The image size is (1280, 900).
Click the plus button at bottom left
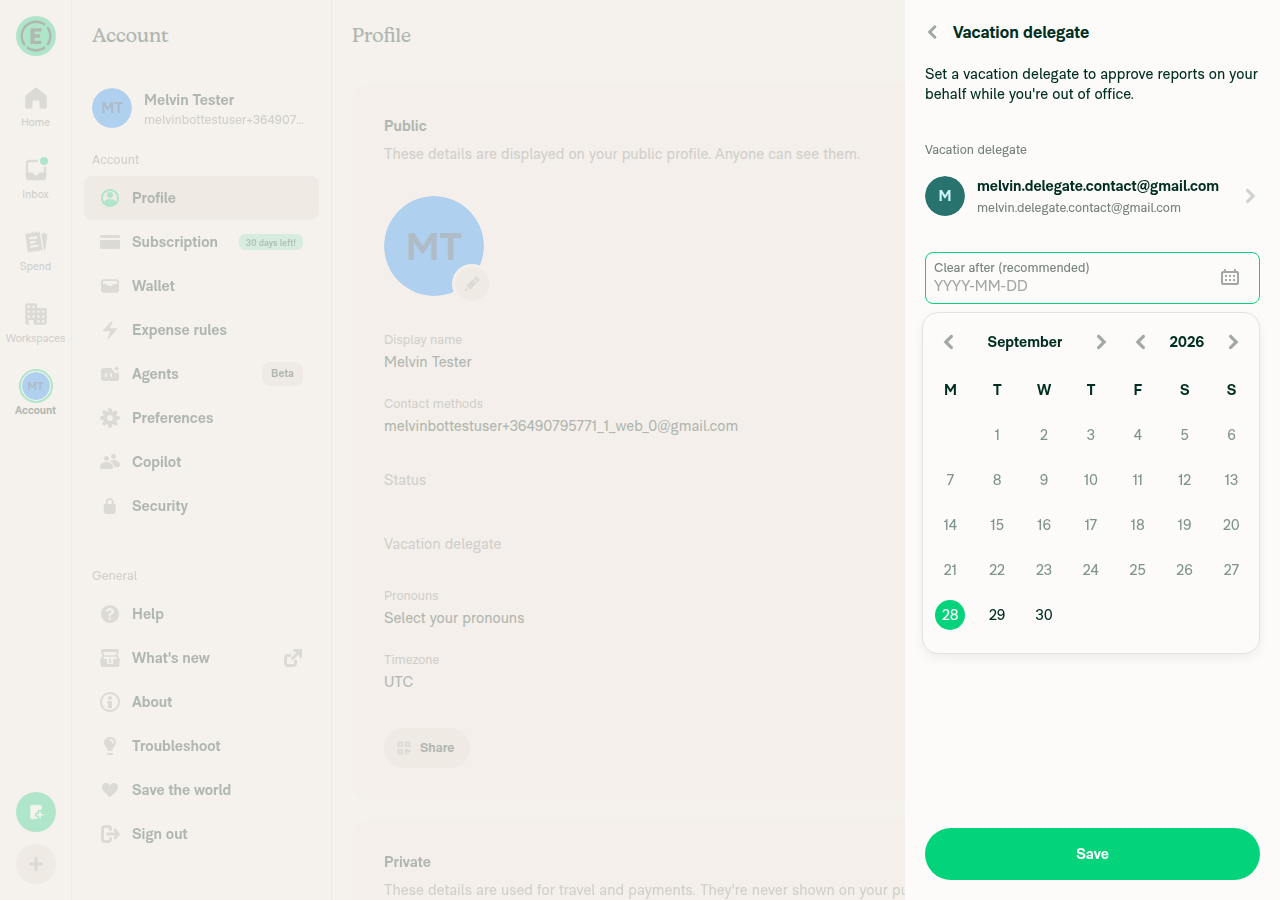click(36, 864)
